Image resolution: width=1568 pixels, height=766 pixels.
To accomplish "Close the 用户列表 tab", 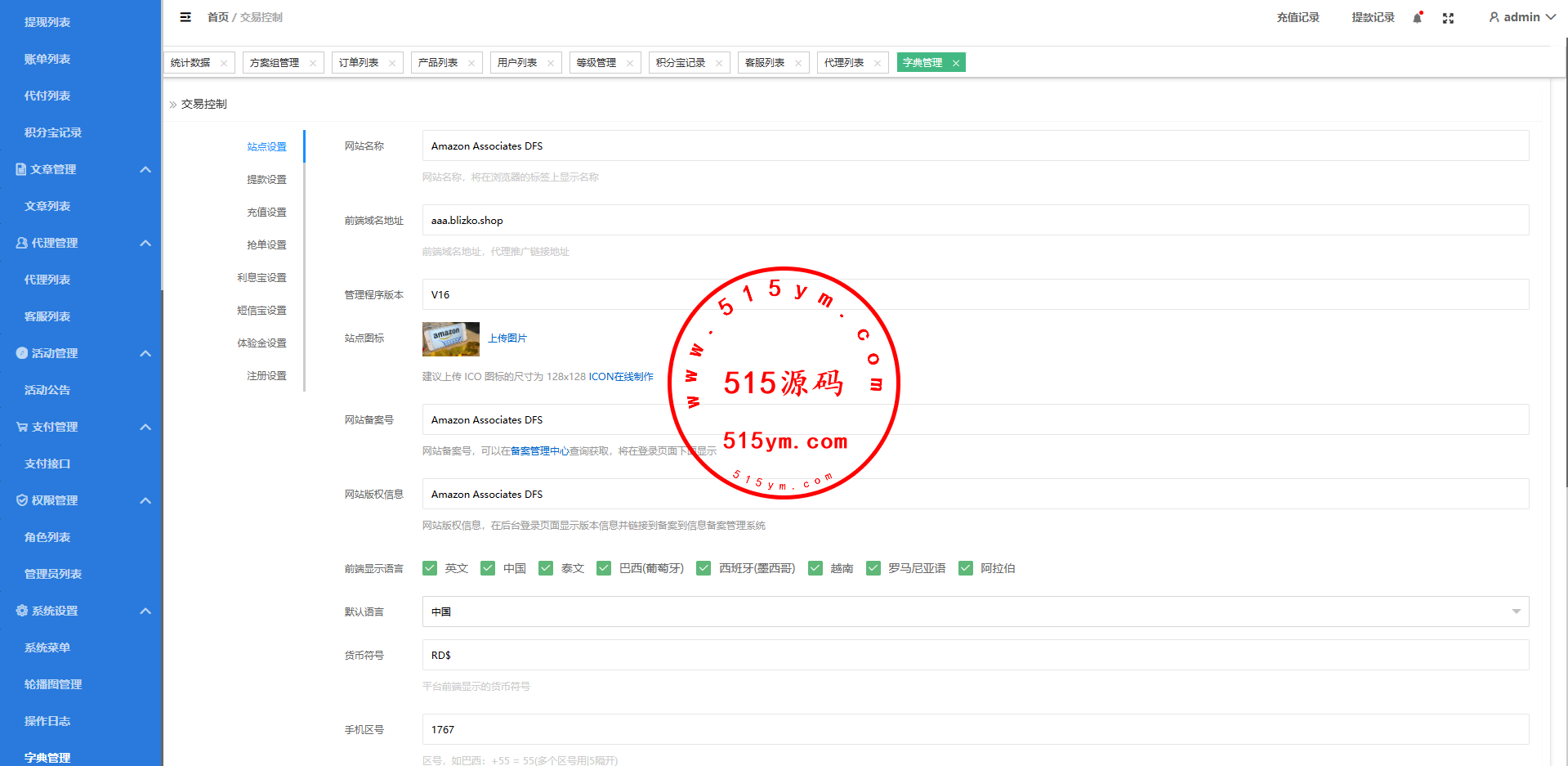I will [x=551, y=63].
